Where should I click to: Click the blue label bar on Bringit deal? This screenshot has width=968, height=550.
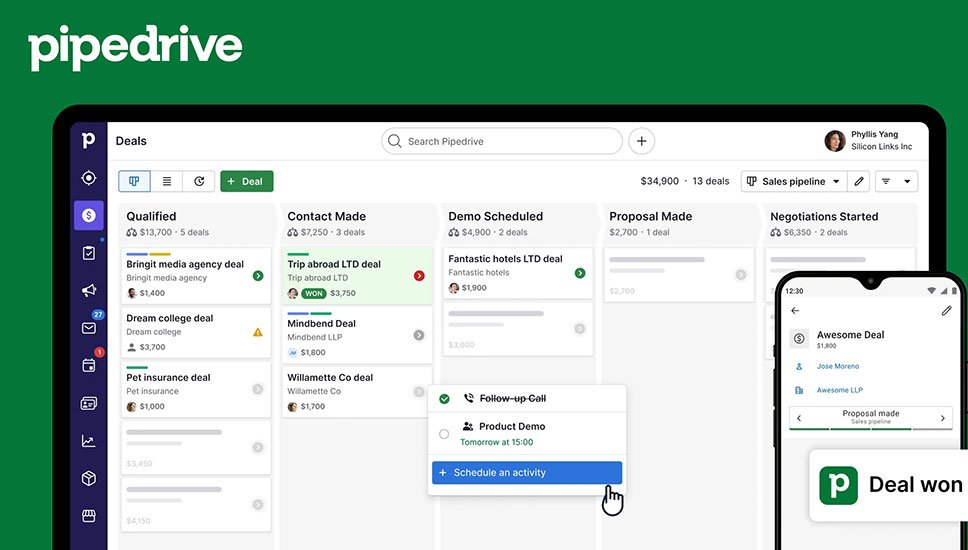click(x=137, y=254)
